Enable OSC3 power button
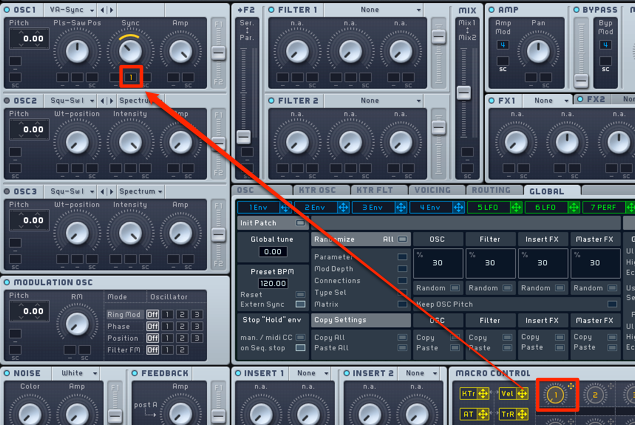This screenshot has width=635, height=425. coord(7,191)
